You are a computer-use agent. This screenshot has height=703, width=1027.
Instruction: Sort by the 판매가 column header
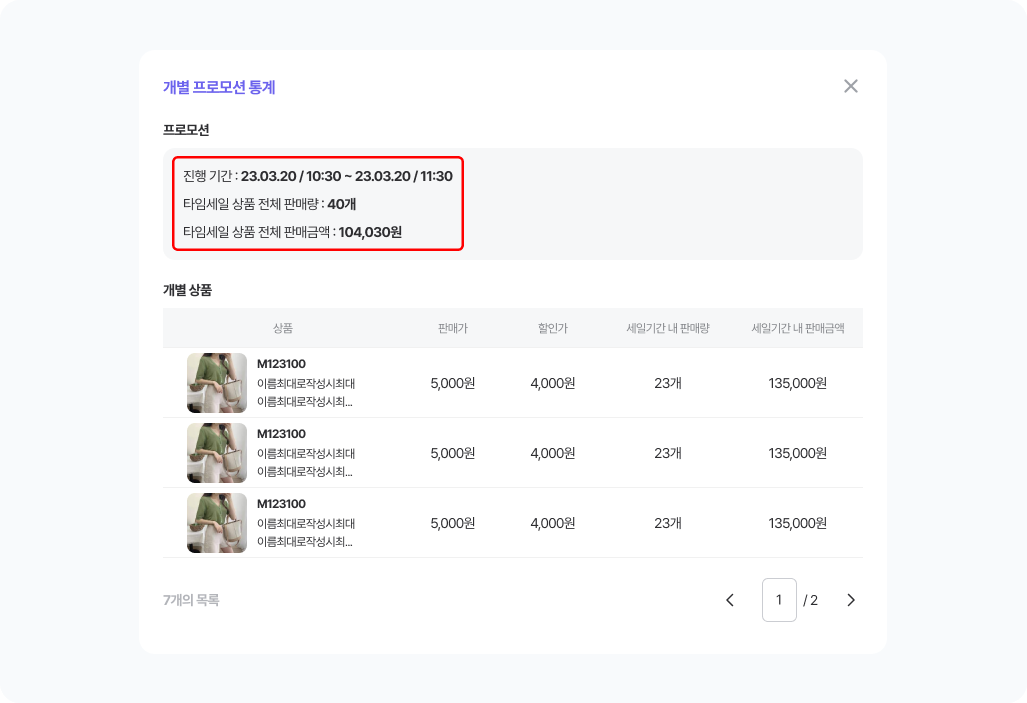pos(452,328)
